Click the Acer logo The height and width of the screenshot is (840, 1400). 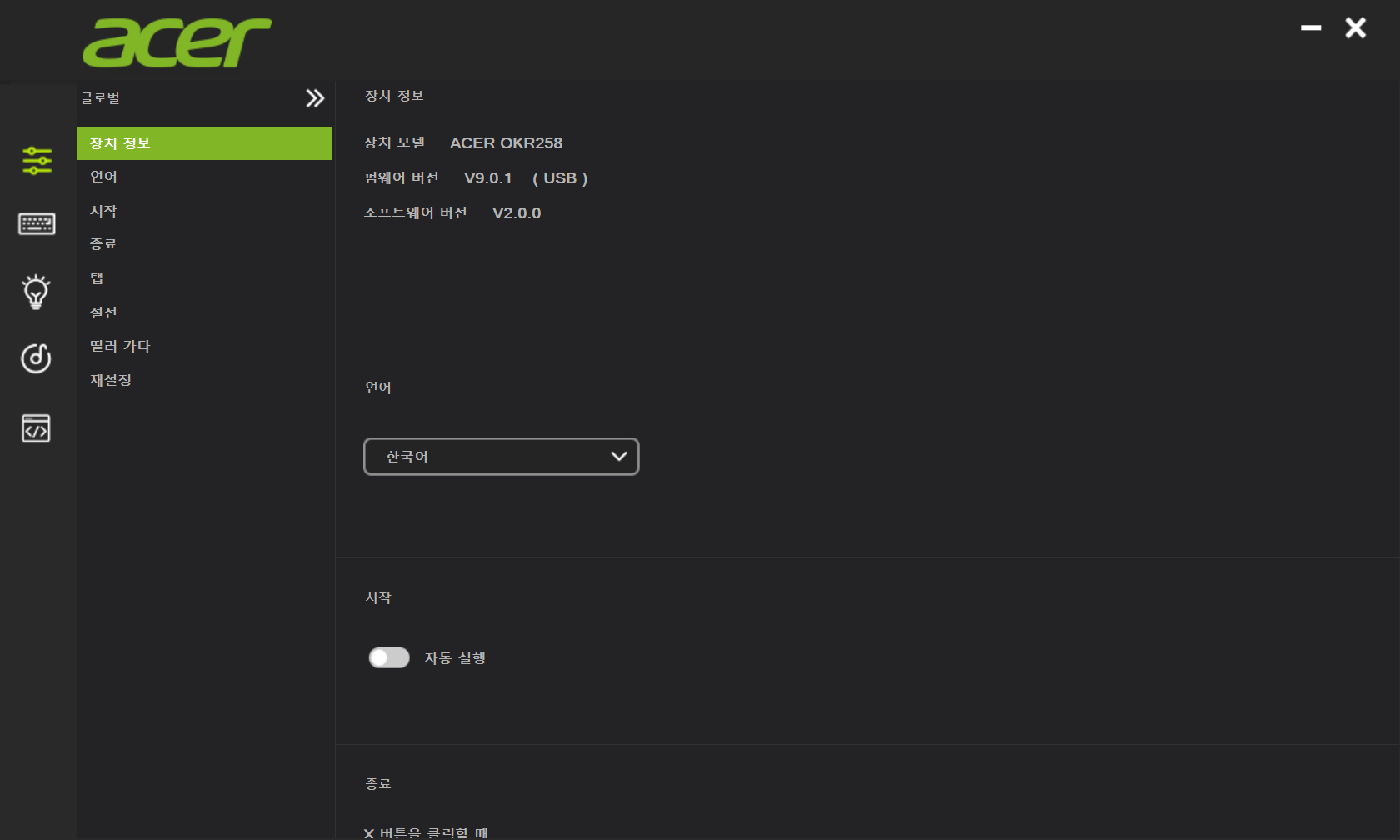tap(177, 42)
